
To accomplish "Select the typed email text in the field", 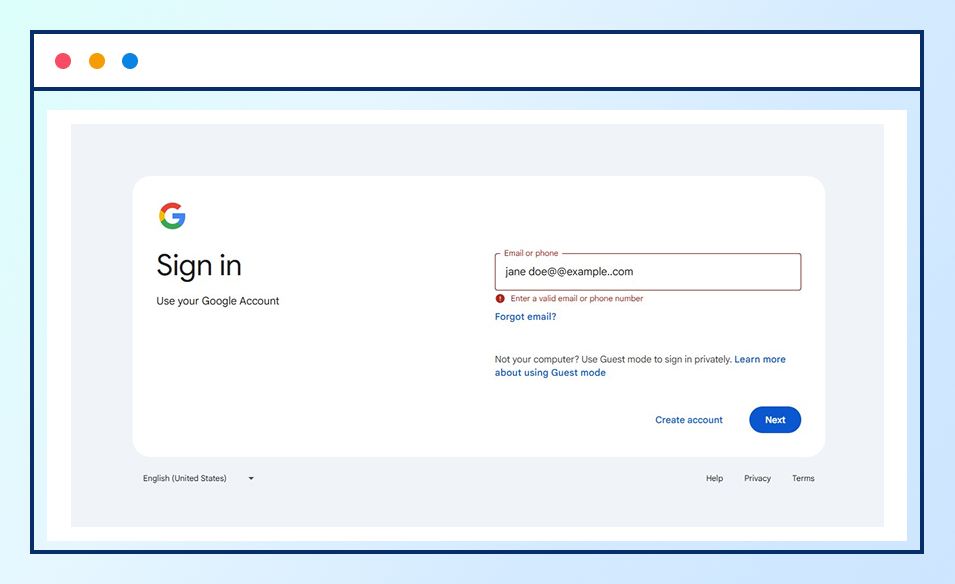I will click(x=570, y=271).
